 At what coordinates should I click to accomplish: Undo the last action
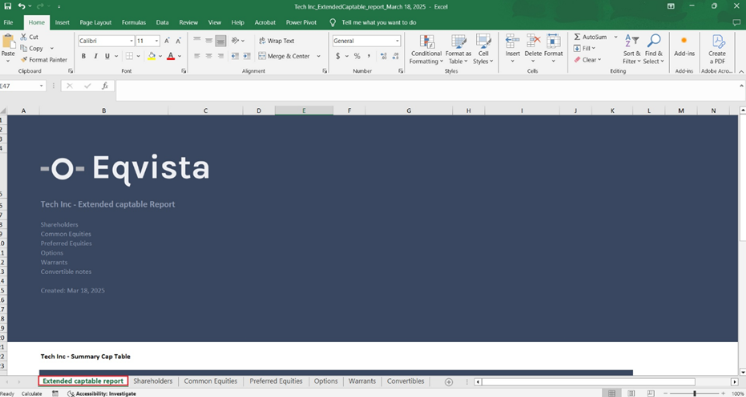21,6
